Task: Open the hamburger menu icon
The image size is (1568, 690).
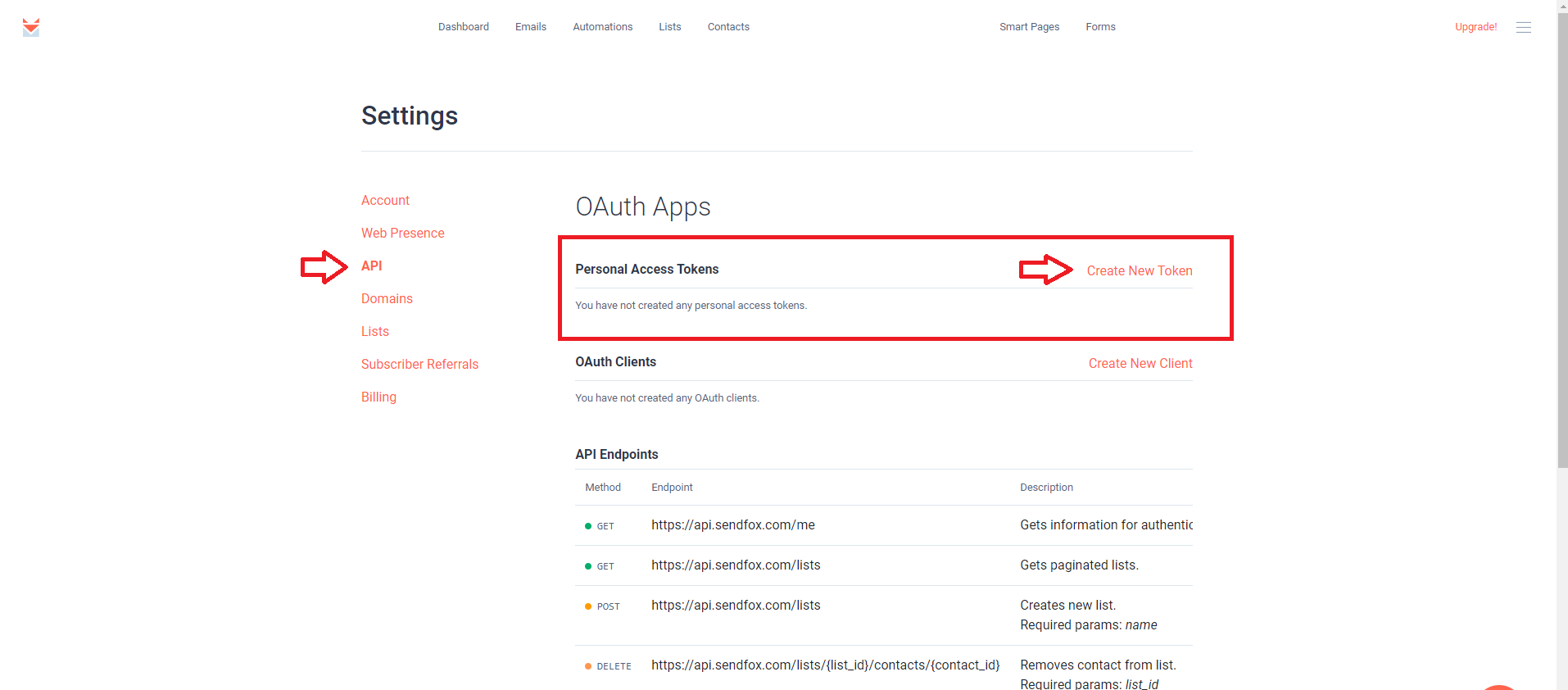Action: pos(1523,27)
